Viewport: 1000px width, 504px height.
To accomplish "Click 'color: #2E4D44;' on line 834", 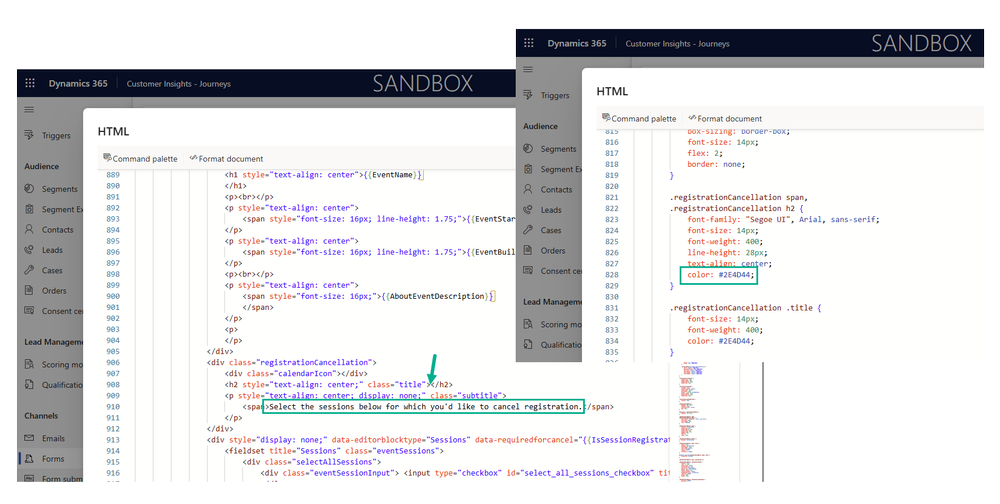I will [720, 341].
